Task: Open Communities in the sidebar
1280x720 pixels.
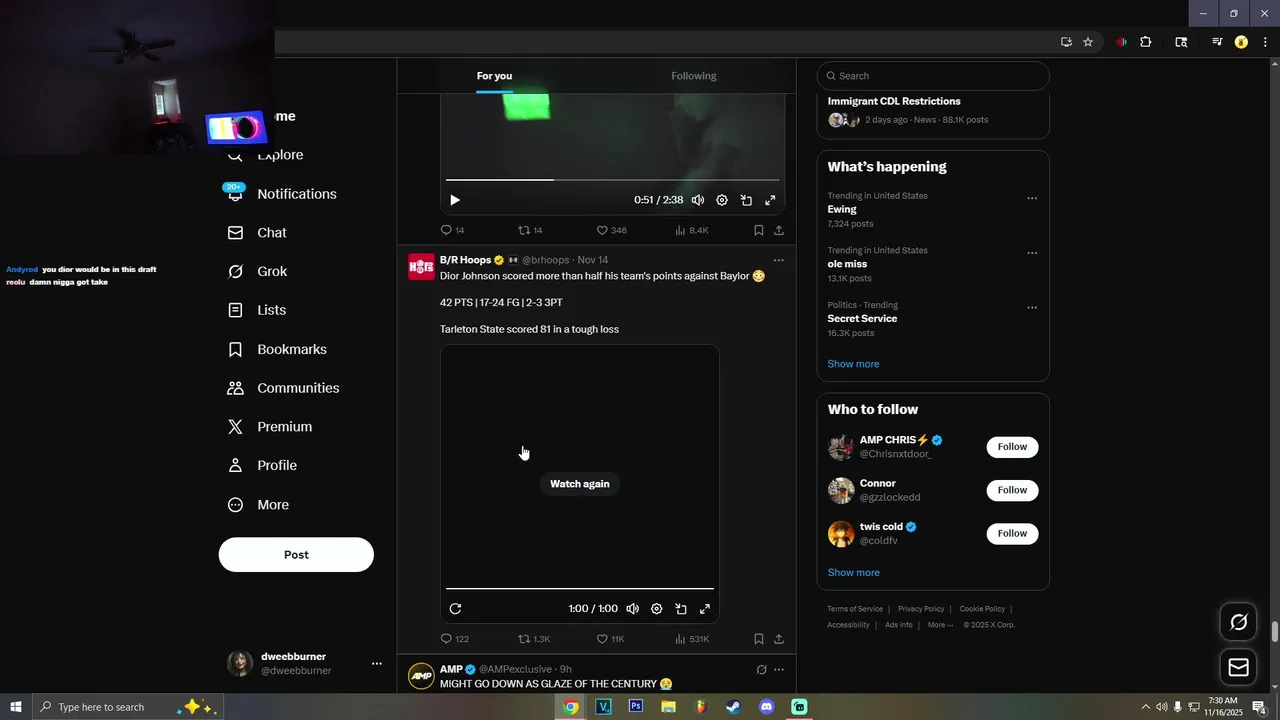Action: pos(283,388)
